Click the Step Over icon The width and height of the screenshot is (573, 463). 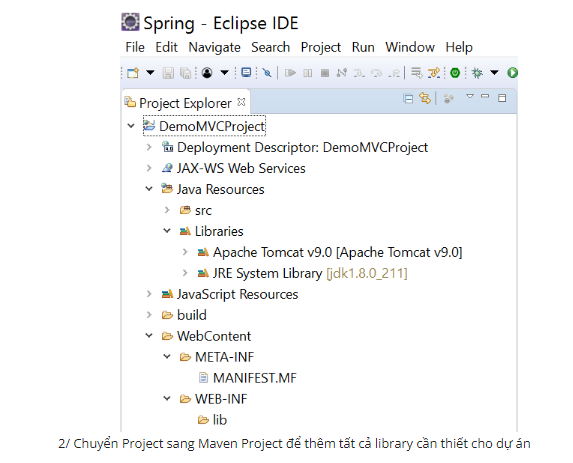376,73
